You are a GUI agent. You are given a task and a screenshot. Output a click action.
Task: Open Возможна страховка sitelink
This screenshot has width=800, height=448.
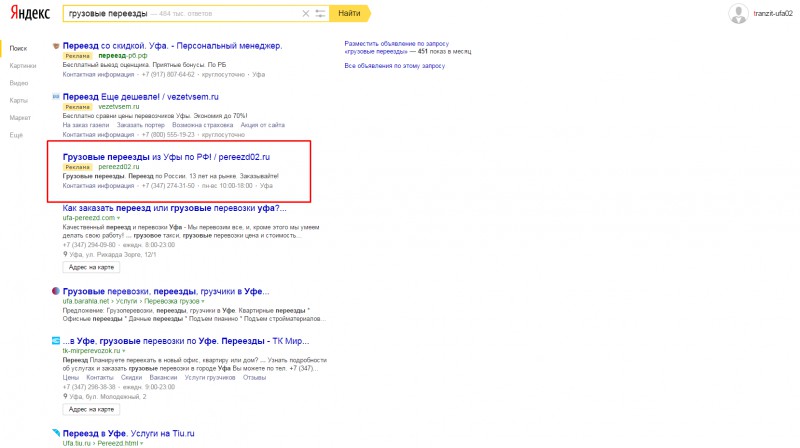(203, 125)
